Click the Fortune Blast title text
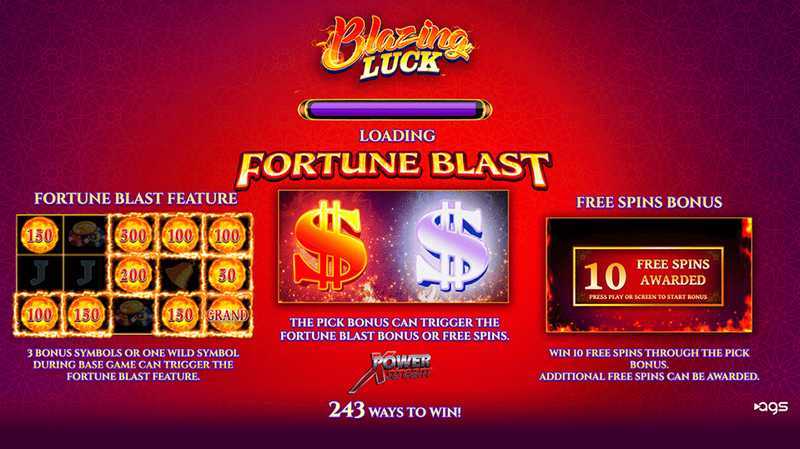The width and height of the screenshot is (800, 449). point(393,168)
